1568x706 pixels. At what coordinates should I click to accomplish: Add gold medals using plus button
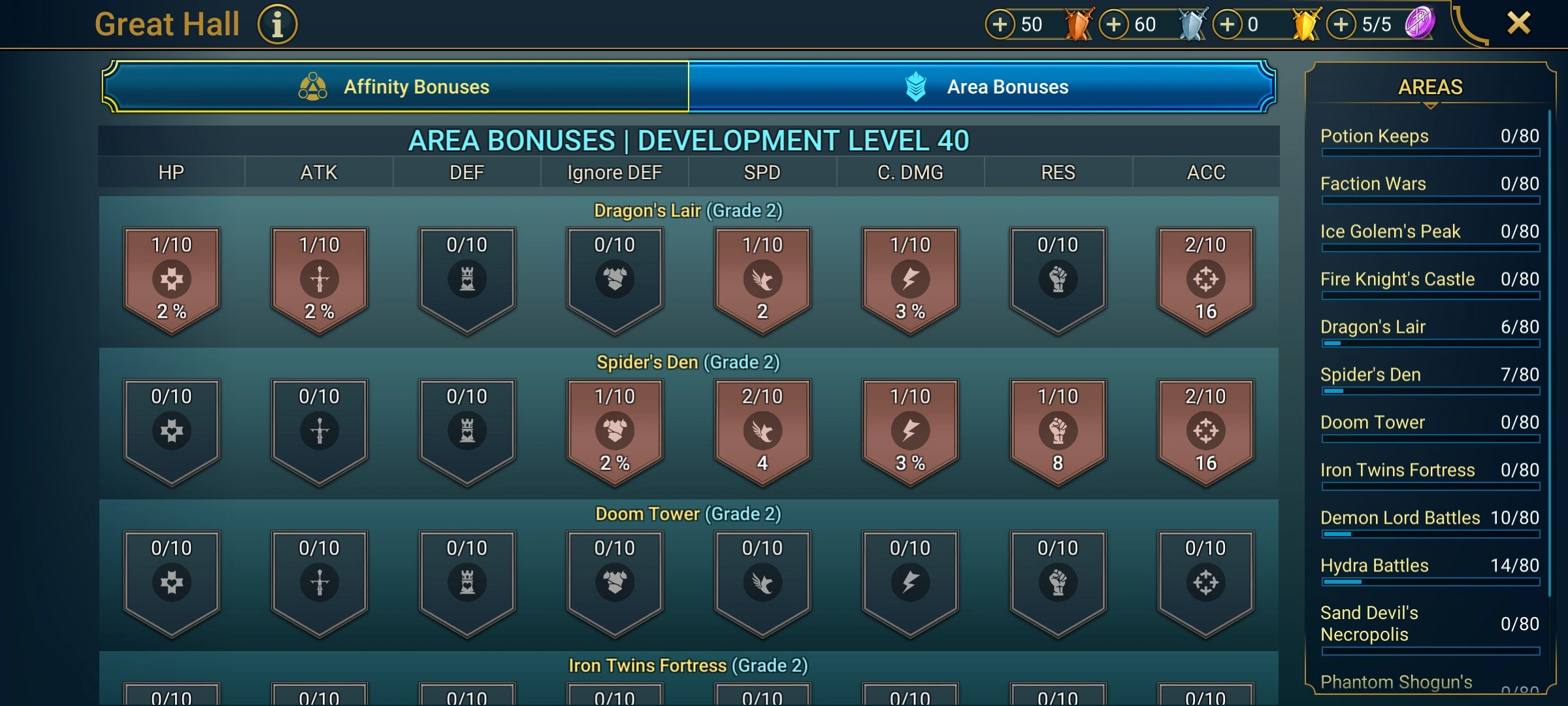pos(1227,25)
